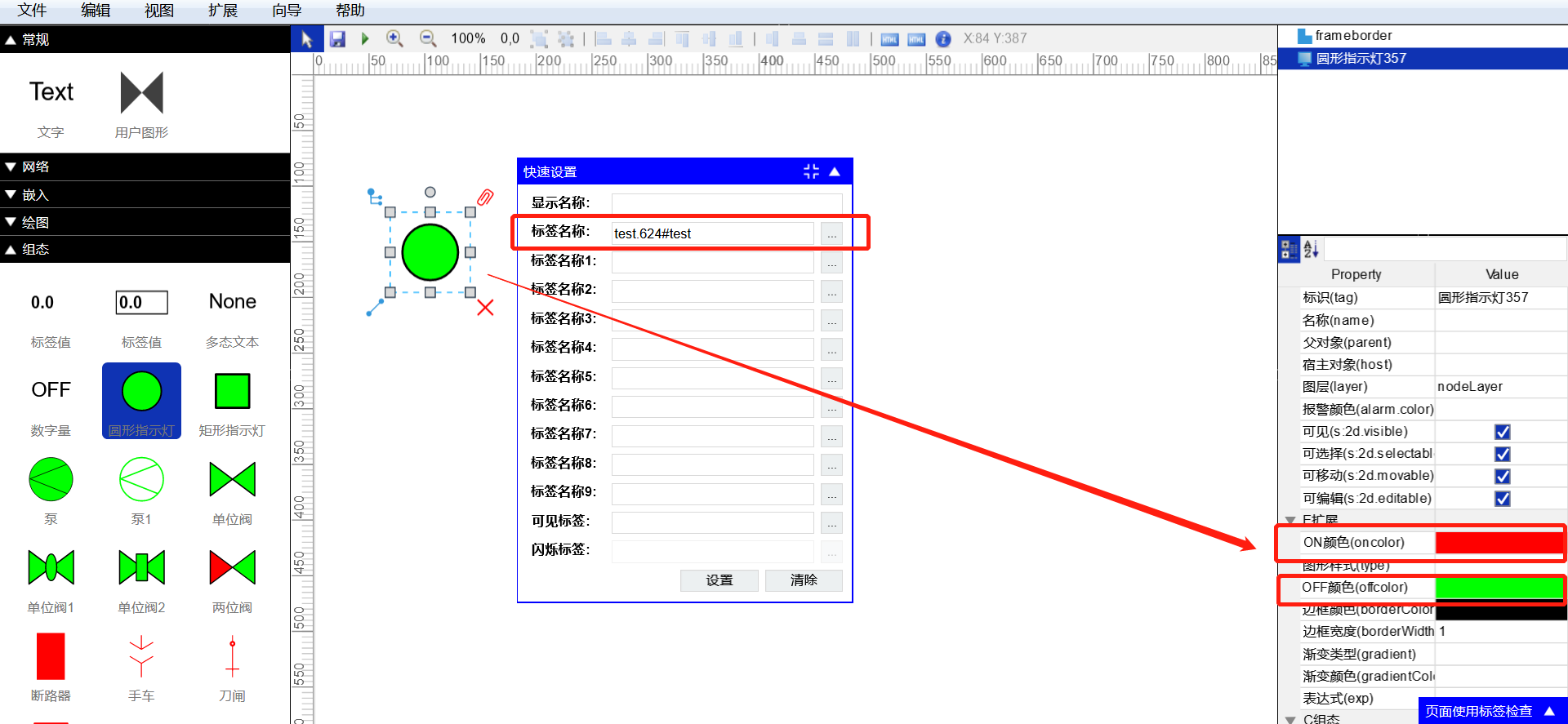Select the 用户图形 bowtie component
The image size is (1568, 724).
point(141,92)
